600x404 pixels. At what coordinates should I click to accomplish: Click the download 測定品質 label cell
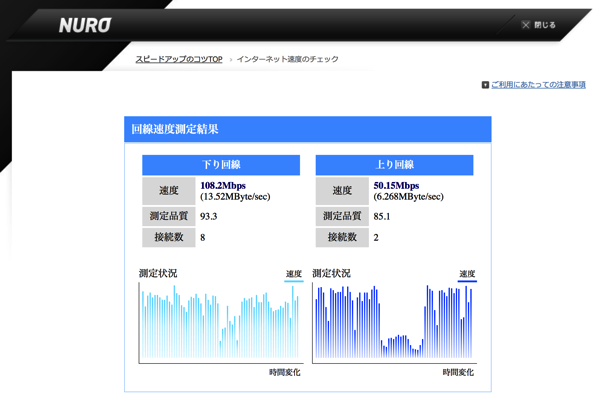168,216
